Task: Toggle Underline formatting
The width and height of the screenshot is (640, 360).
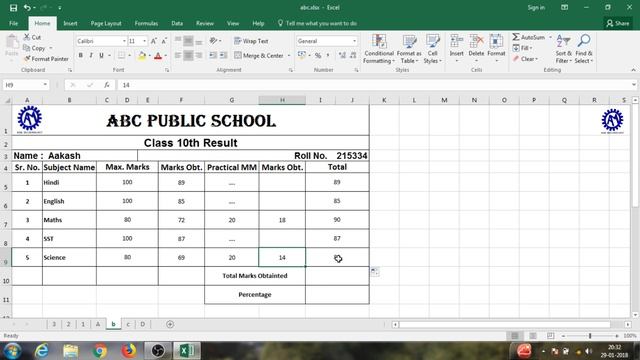Action: click(x=101, y=56)
